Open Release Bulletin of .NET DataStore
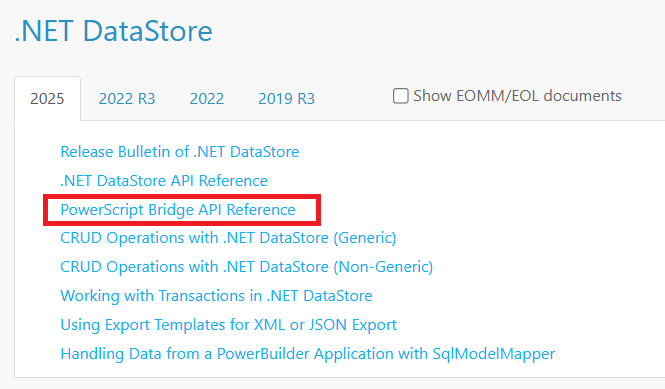665x389 pixels. click(180, 152)
